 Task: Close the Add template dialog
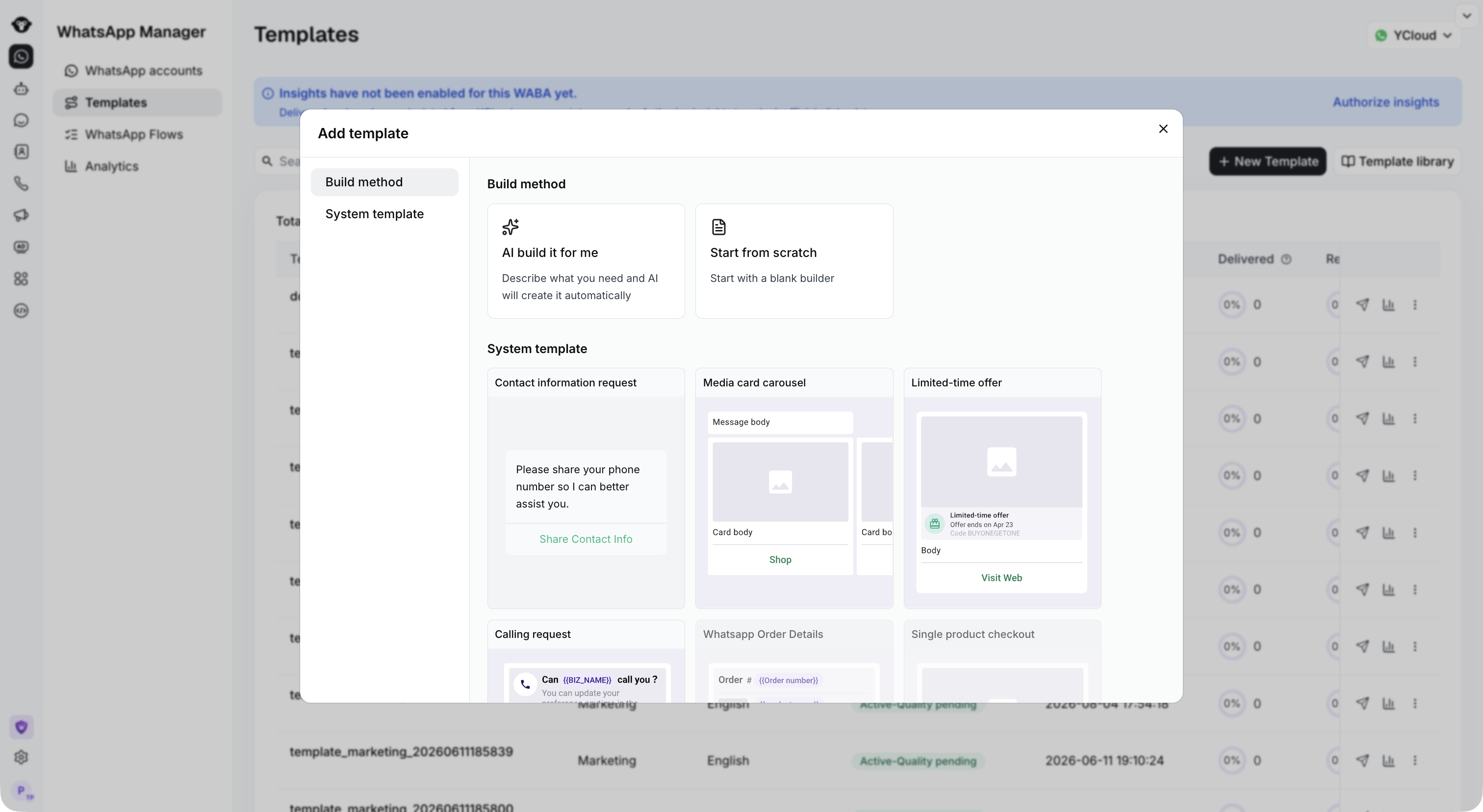[1163, 129]
